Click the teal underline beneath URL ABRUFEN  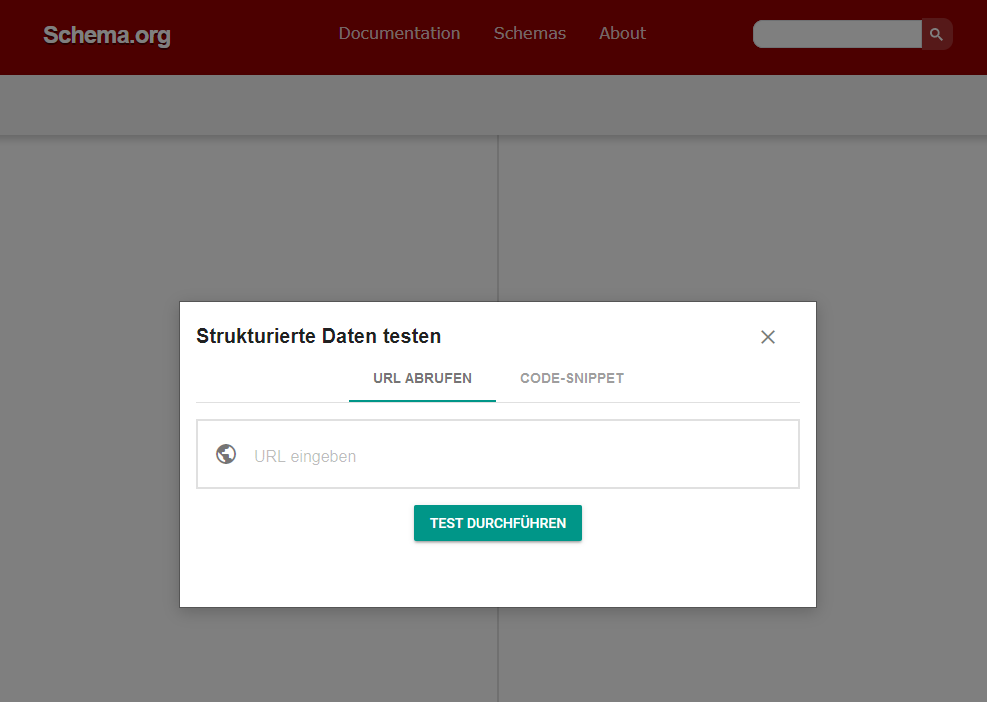click(422, 400)
